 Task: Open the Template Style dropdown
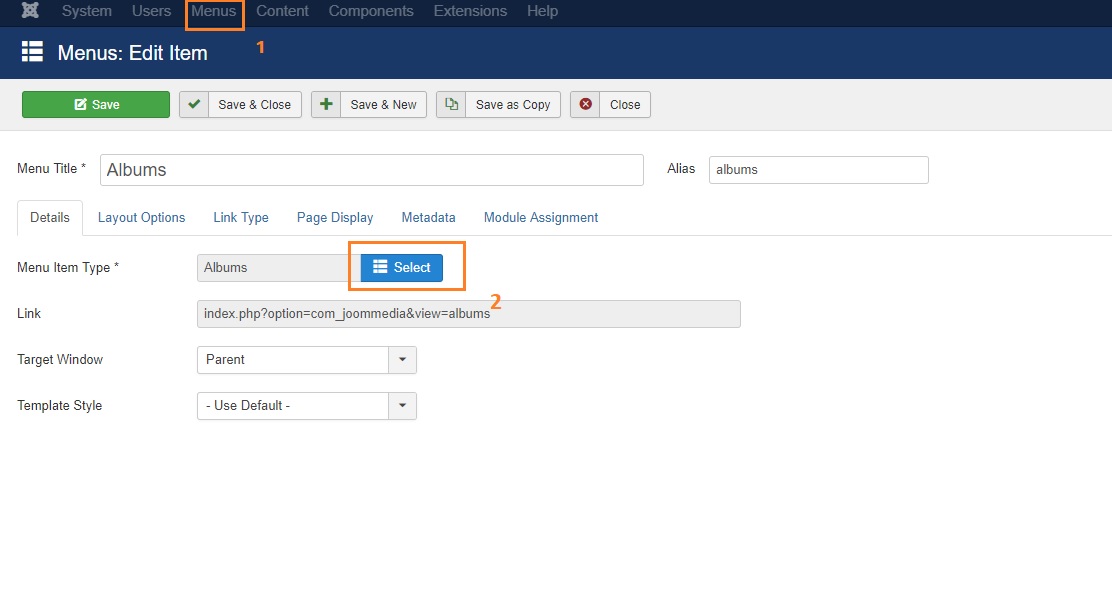tap(402, 405)
